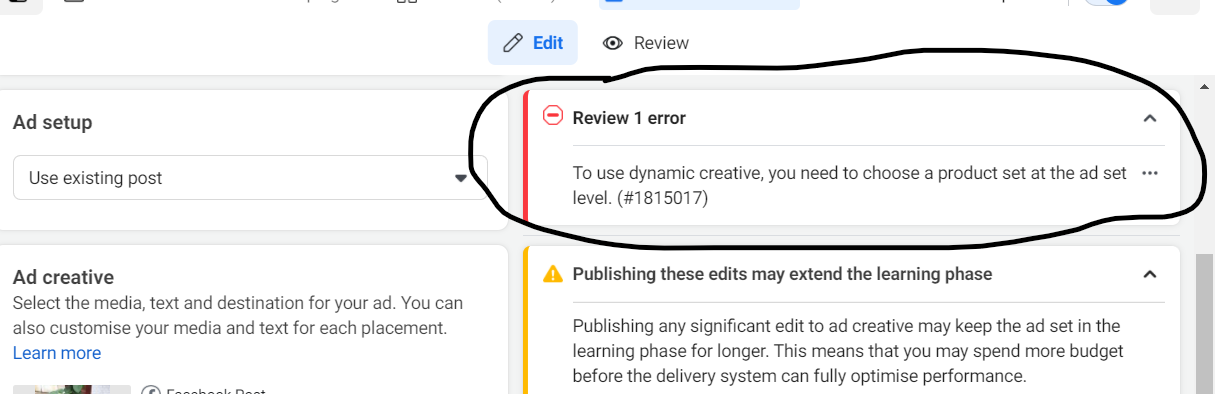Click the Review 1 error title
The image size is (1215, 394).
click(x=629, y=118)
